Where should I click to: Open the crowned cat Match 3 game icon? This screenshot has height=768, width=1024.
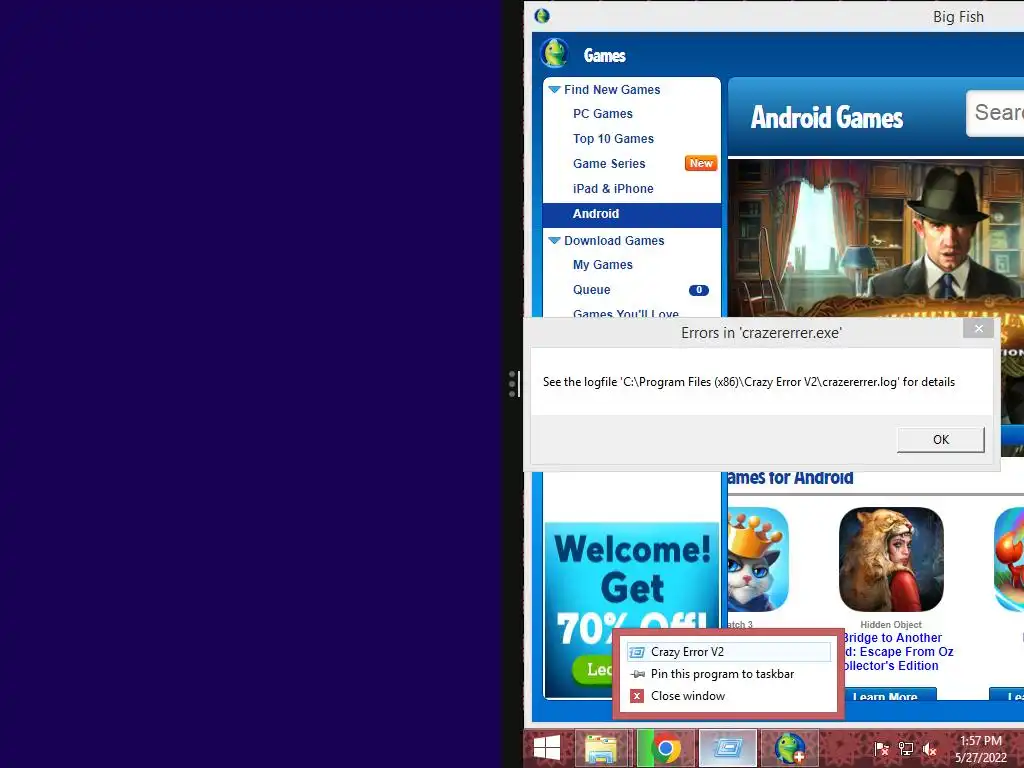tap(758, 560)
